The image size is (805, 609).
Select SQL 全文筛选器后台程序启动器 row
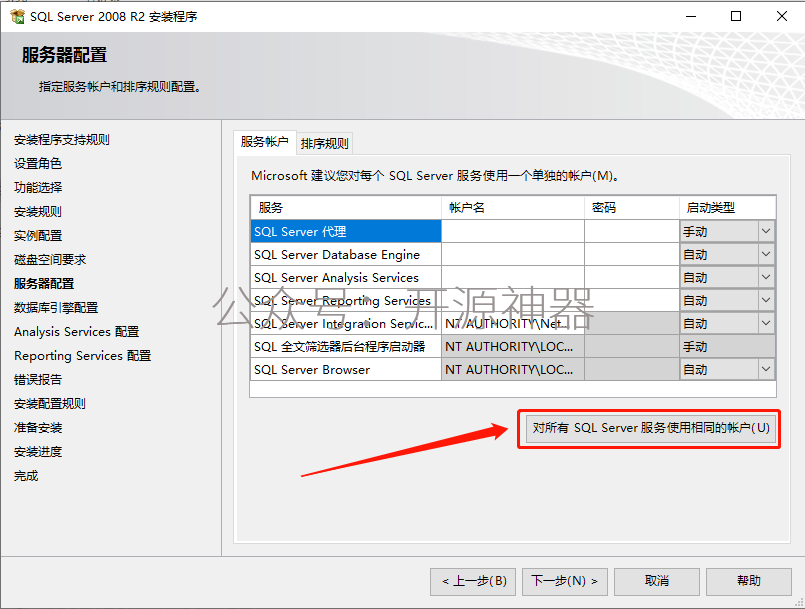pos(346,347)
